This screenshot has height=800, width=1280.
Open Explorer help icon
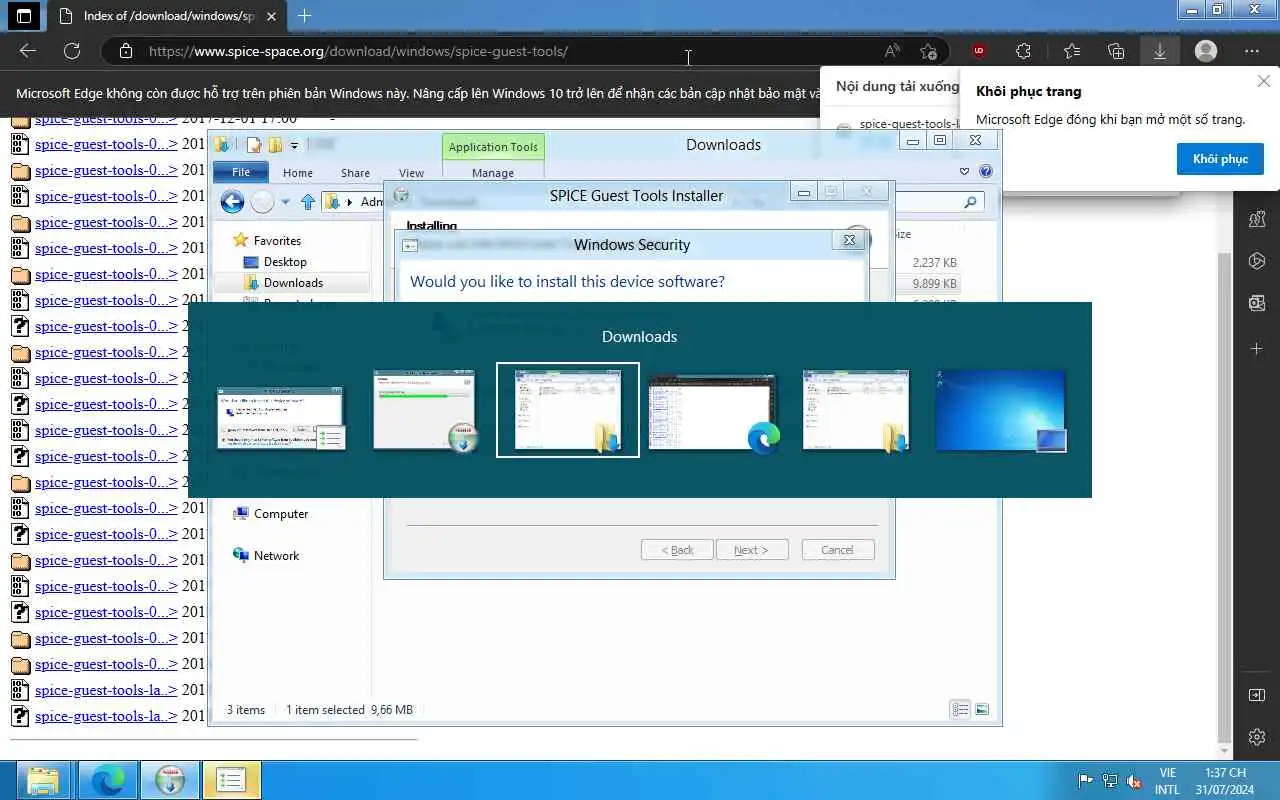986,171
